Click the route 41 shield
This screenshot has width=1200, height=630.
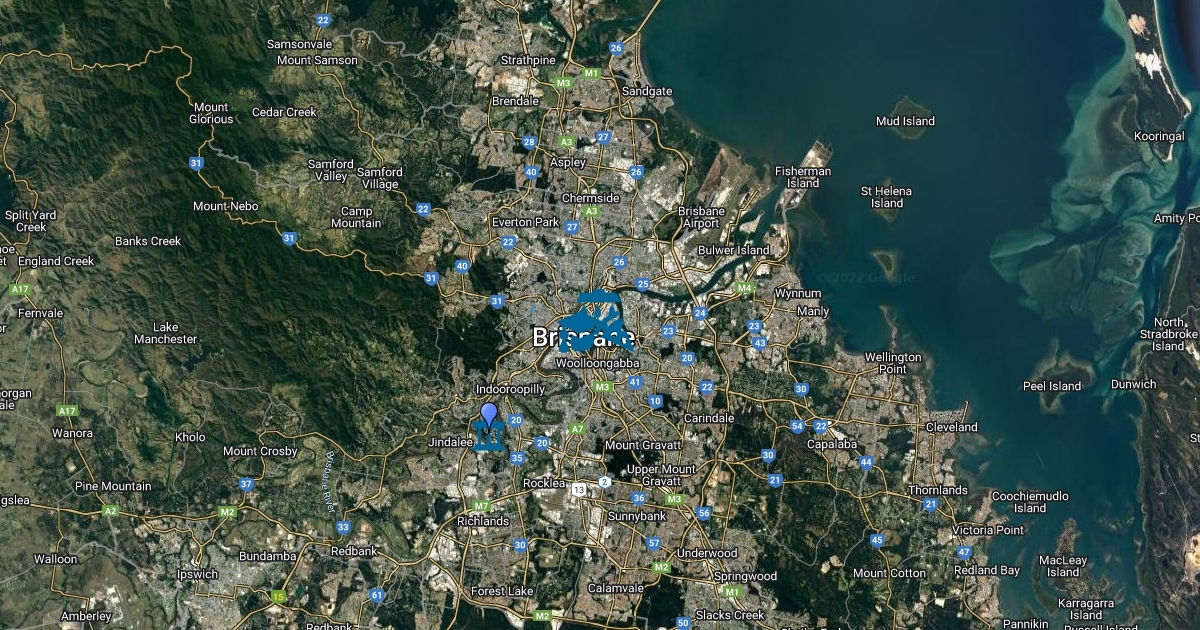coord(635,382)
